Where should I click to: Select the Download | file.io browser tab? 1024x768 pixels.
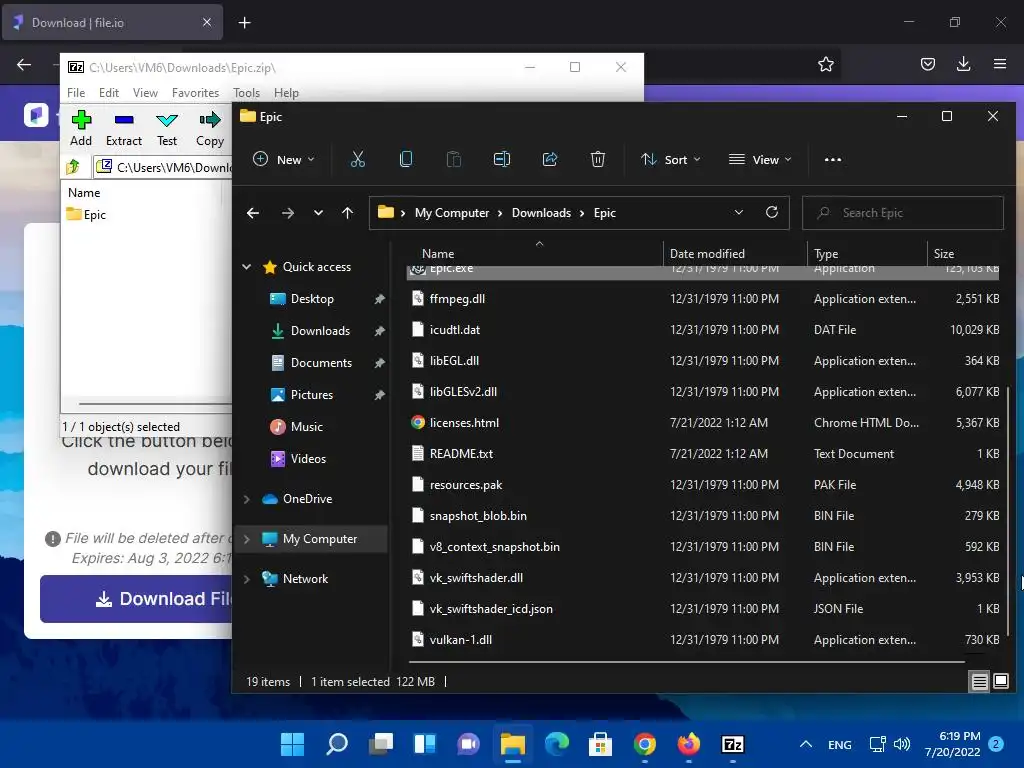coord(112,22)
